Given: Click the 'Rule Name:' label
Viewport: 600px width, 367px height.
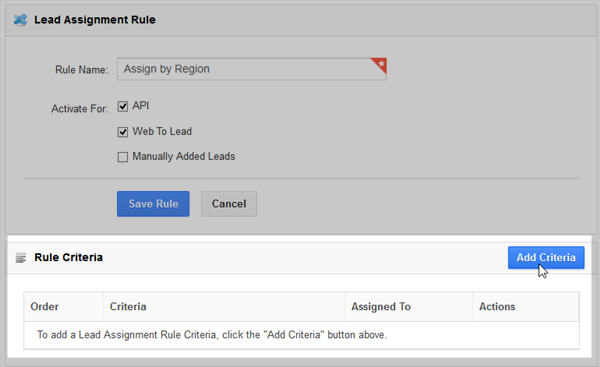Looking at the screenshot, I should click(x=82, y=70).
